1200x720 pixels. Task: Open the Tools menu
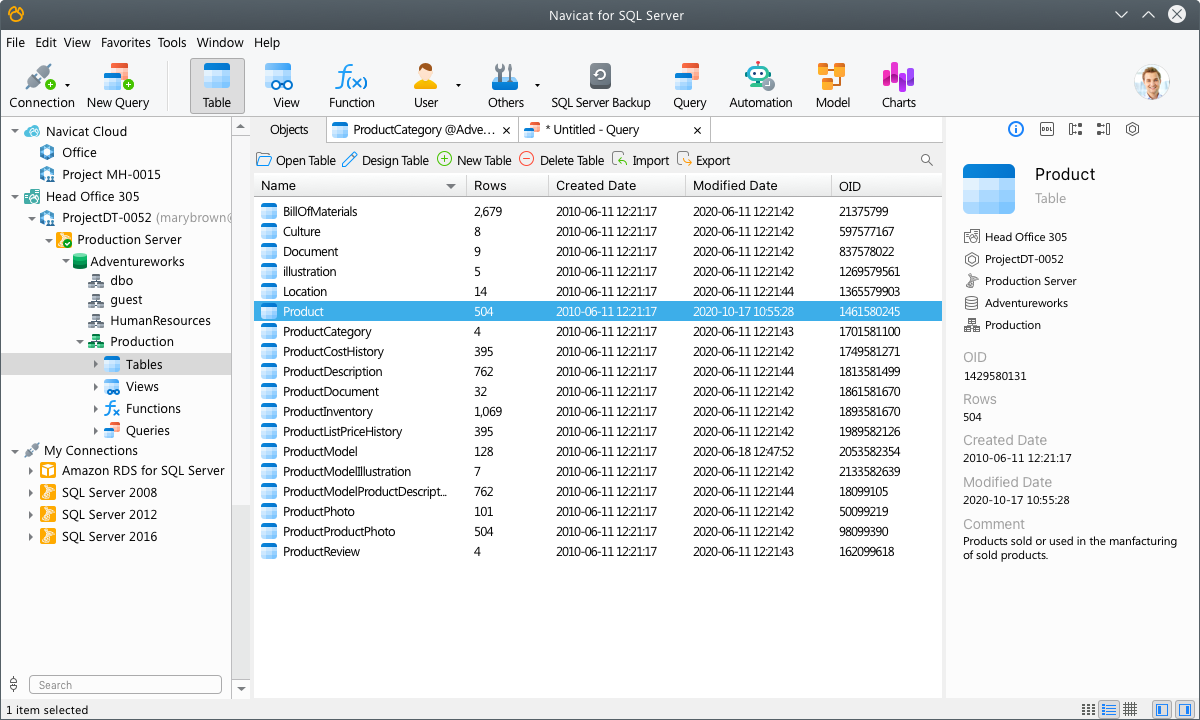[172, 43]
